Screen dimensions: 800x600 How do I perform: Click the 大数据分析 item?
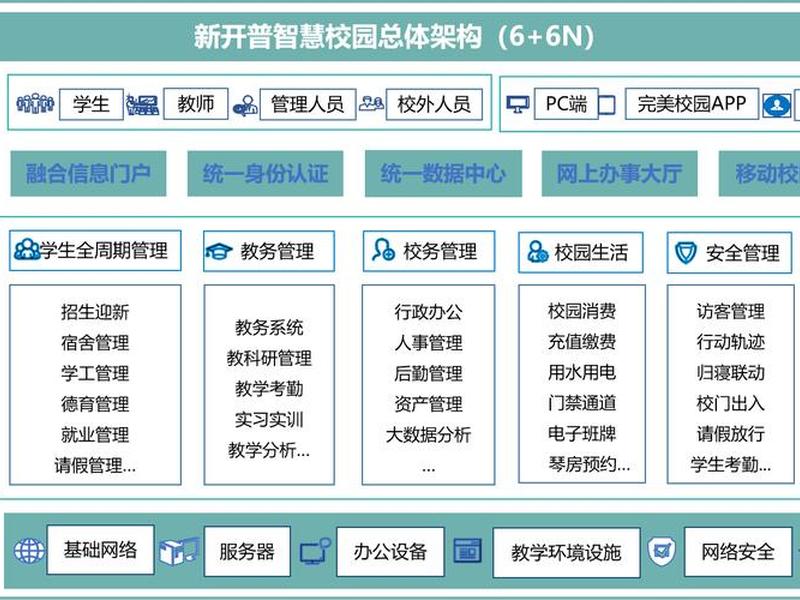[429, 435]
